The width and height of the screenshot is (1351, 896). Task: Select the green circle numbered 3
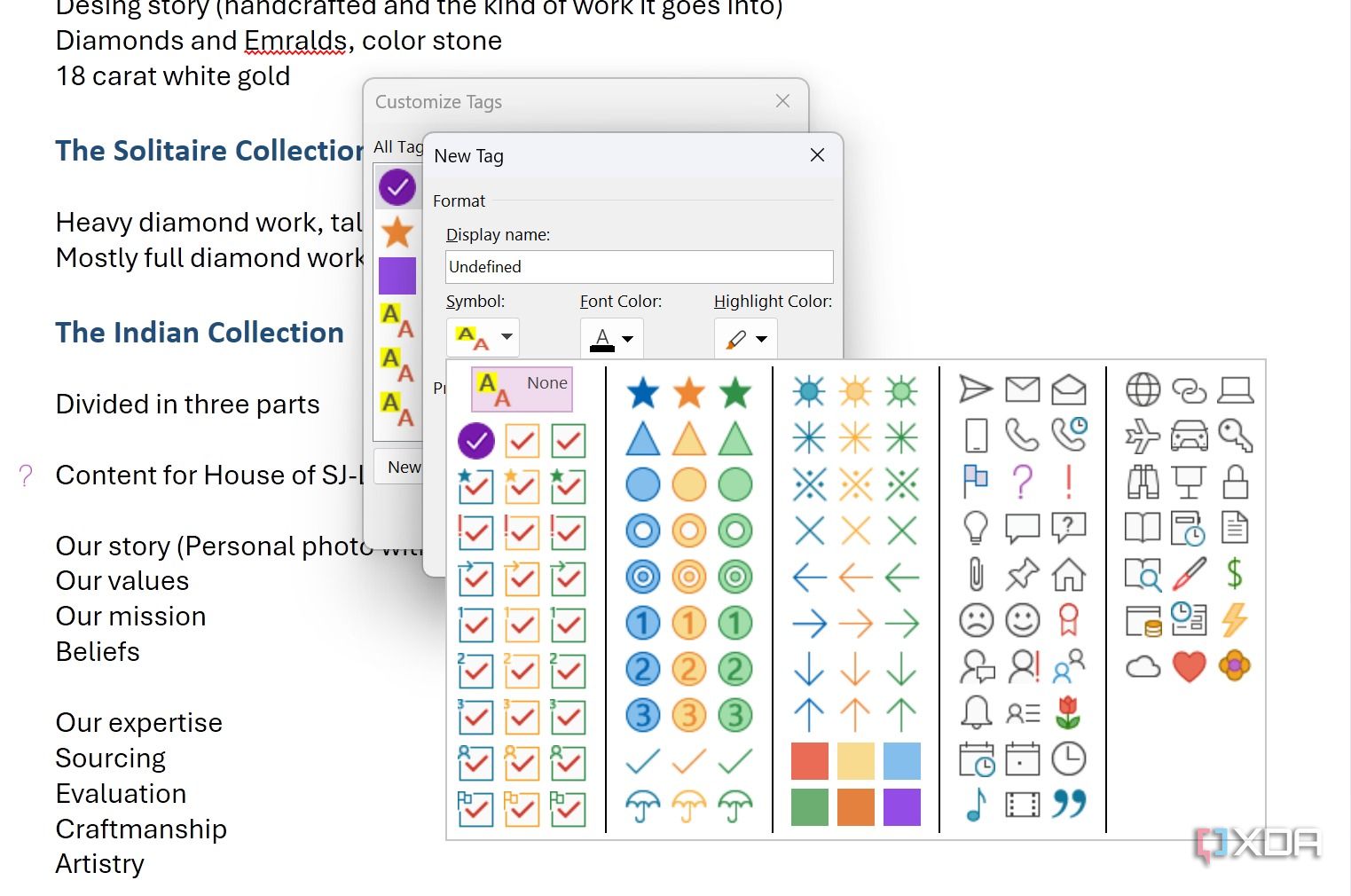coord(735,715)
